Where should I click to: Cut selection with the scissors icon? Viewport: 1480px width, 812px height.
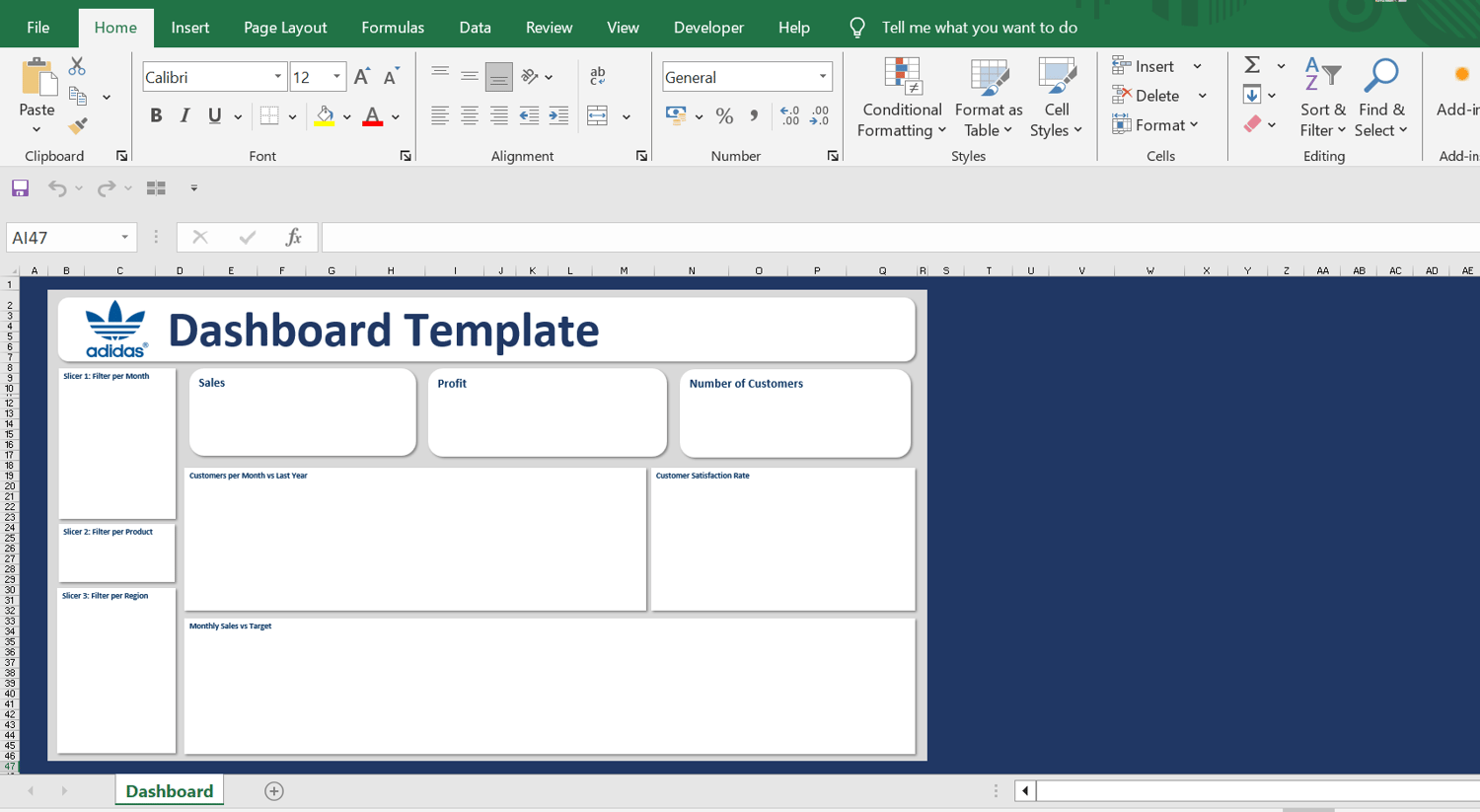77,66
